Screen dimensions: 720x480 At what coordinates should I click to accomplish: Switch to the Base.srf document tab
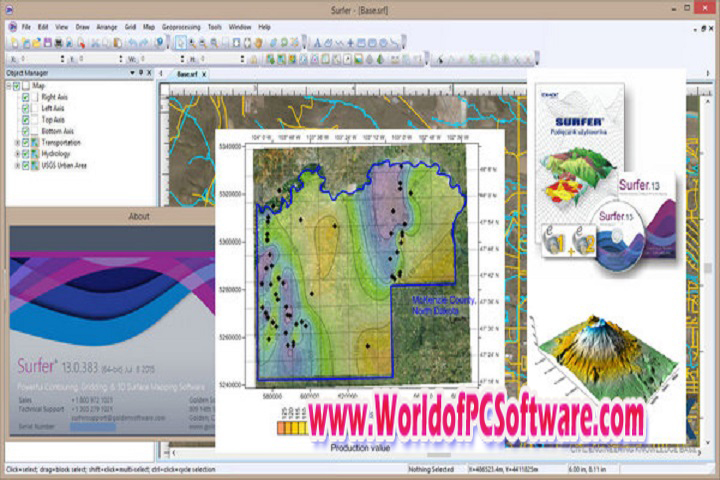pos(186,73)
